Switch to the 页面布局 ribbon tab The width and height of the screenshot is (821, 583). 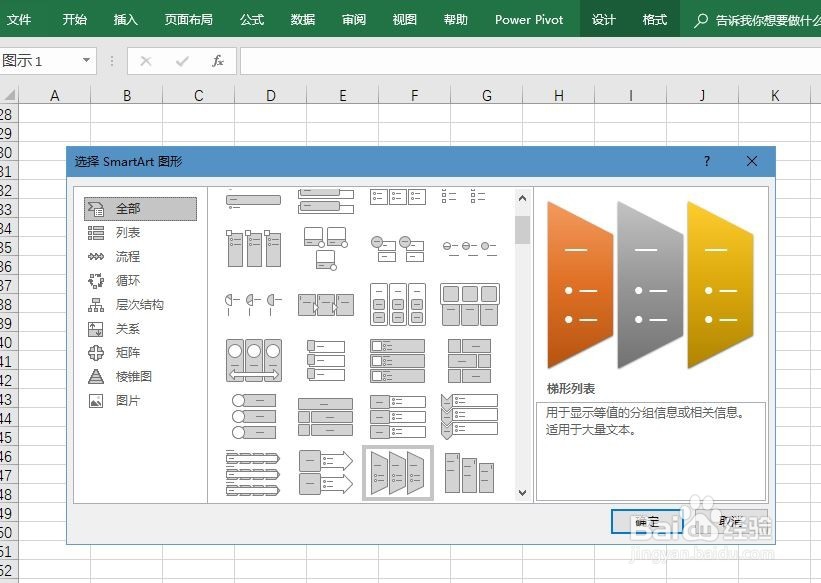tap(188, 19)
